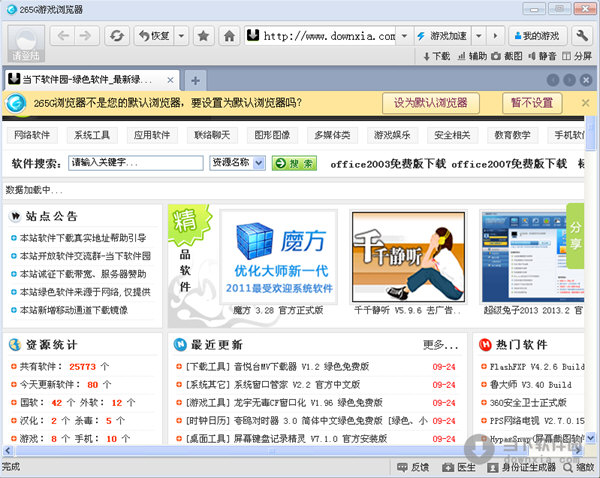Viewport: 600px width, 478px height.
Task: Close the 当下软件园 tab
Action: pos(170,80)
